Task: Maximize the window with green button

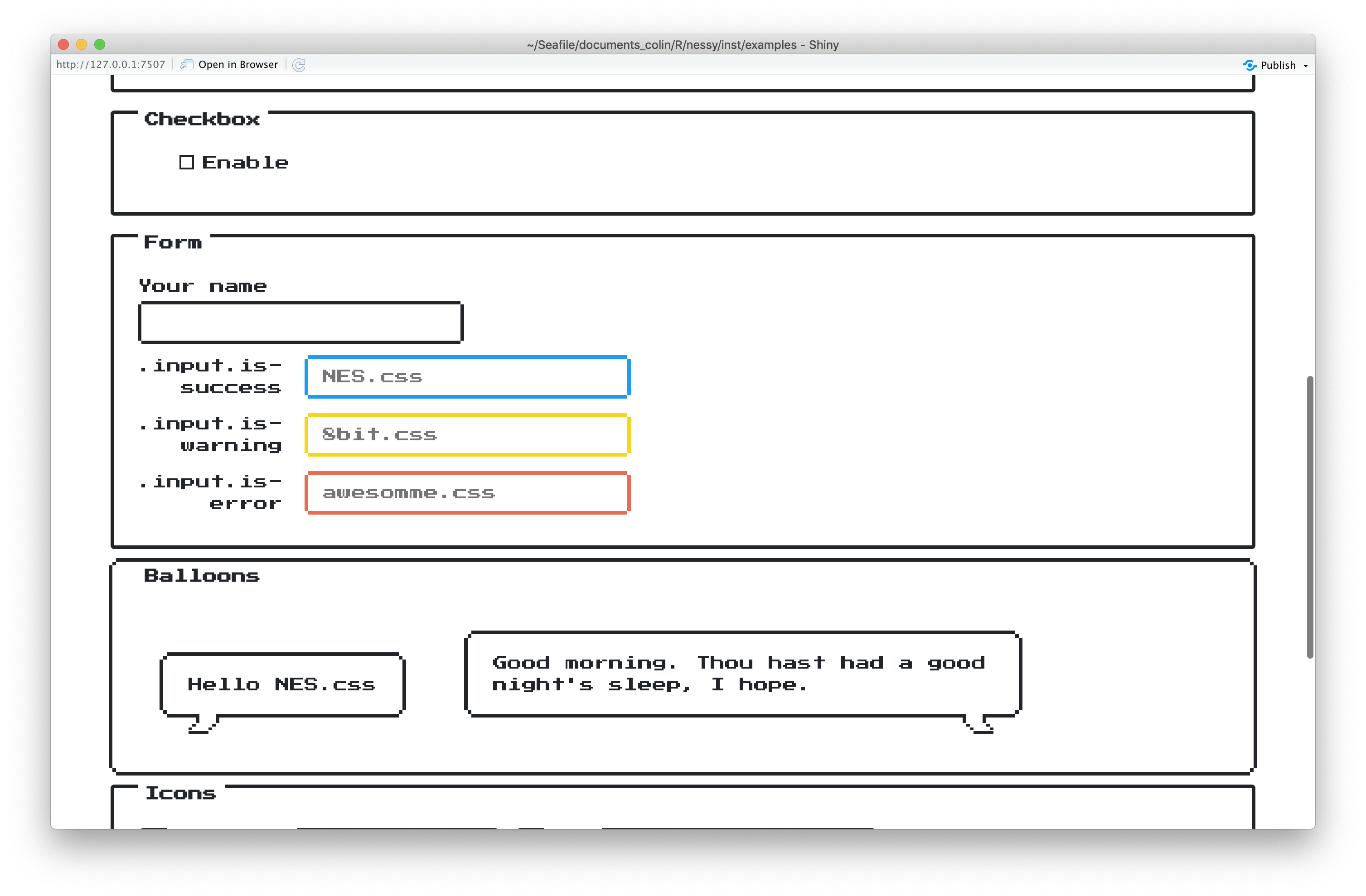Action: click(x=100, y=44)
